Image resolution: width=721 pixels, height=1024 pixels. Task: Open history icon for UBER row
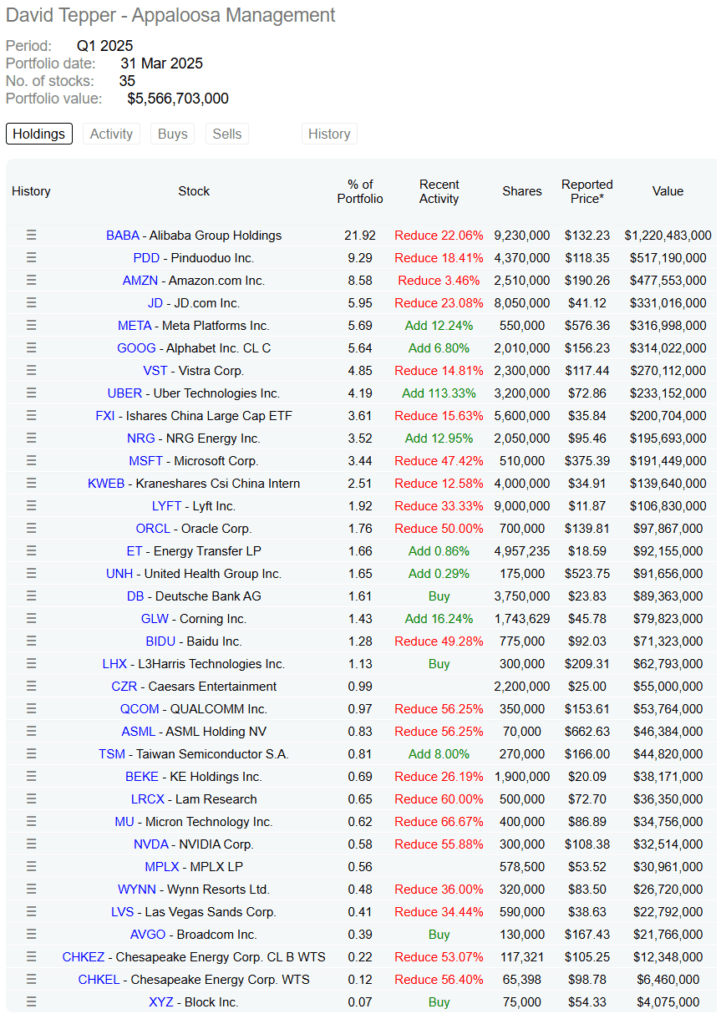pos(31,392)
